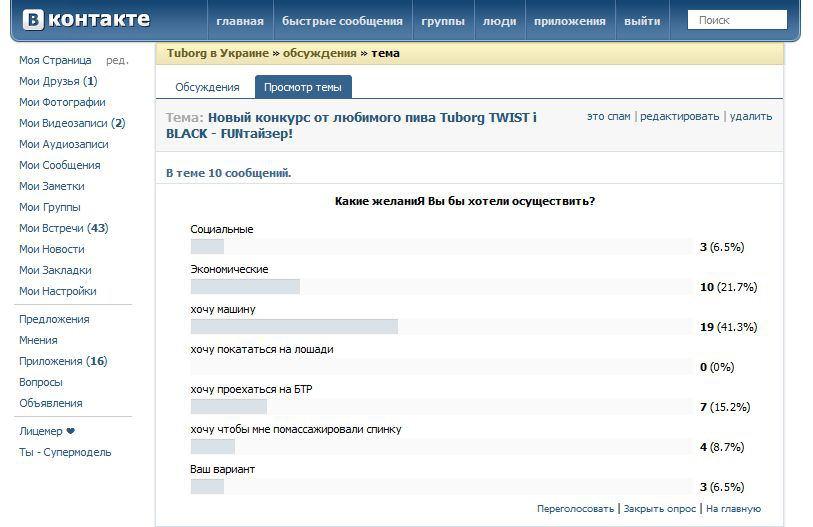The height and width of the screenshot is (527, 813).
Task: Open Мои Группы
Action: (50, 207)
